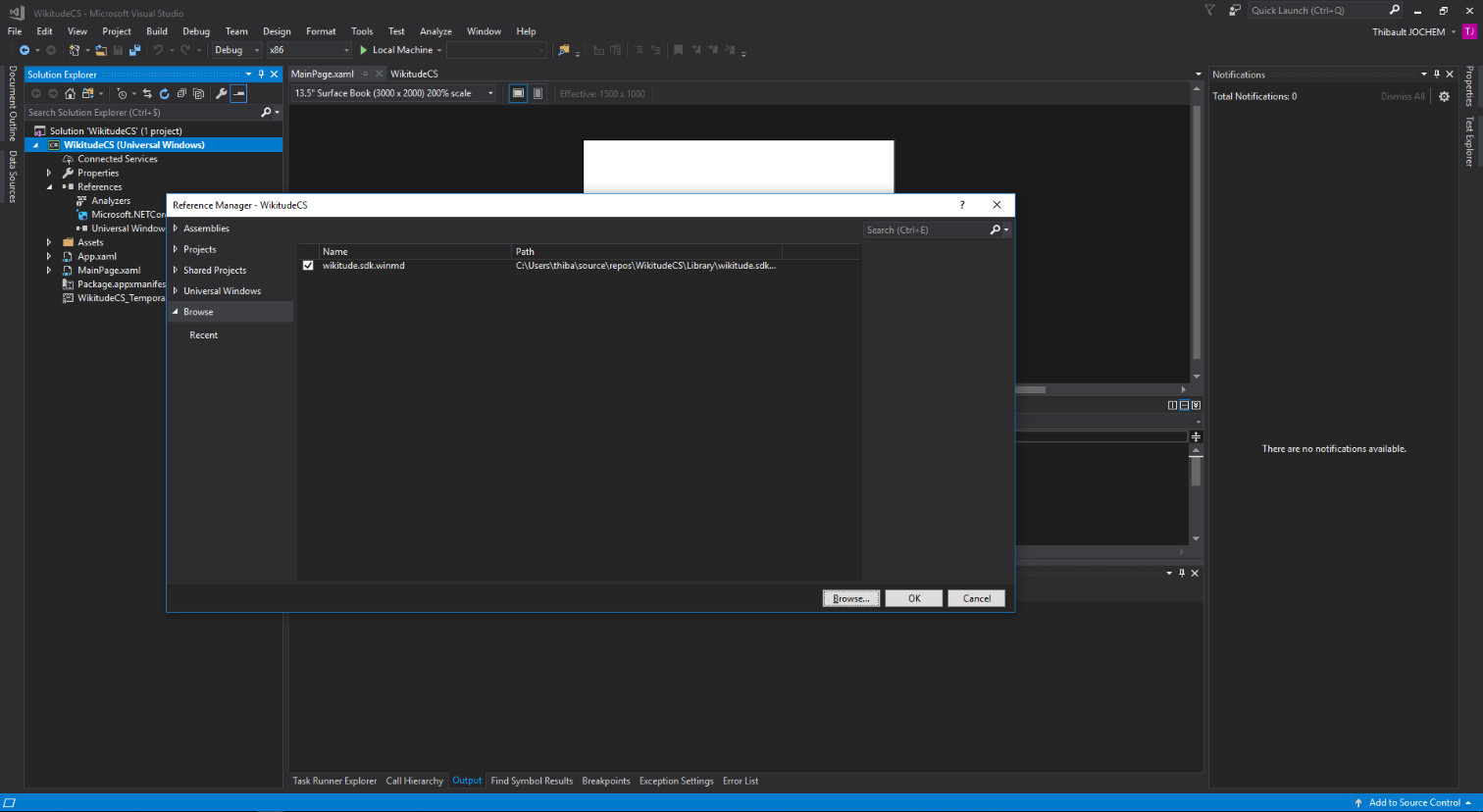Open the Local Machine target dropdown arrow
Image resolution: width=1483 pixels, height=812 pixels.
(x=439, y=50)
